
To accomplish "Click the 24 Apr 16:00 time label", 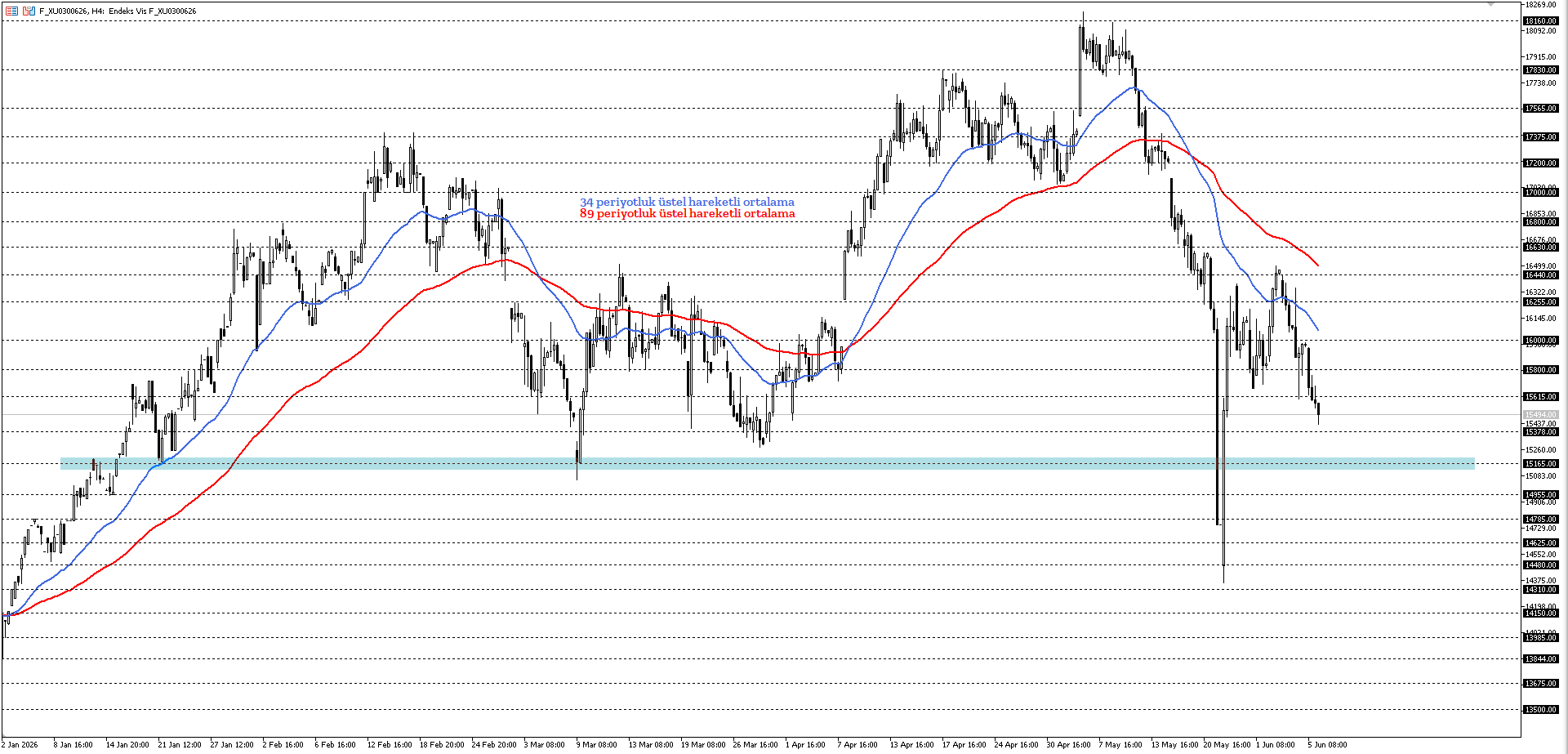I will click(x=1017, y=745).
